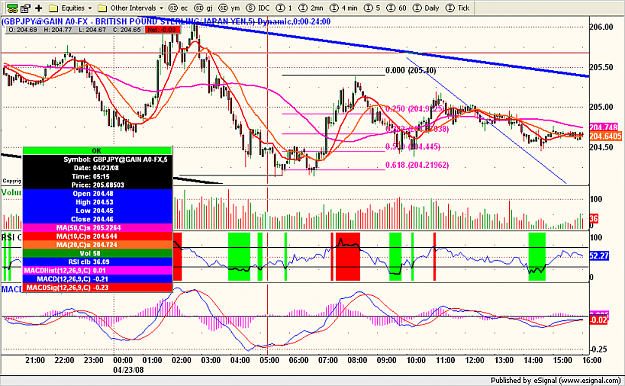This screenshot has height=386, width=625.
Task: Click the 0.618 (204.21962) Fibonacci label
Action: coord(417,165)
